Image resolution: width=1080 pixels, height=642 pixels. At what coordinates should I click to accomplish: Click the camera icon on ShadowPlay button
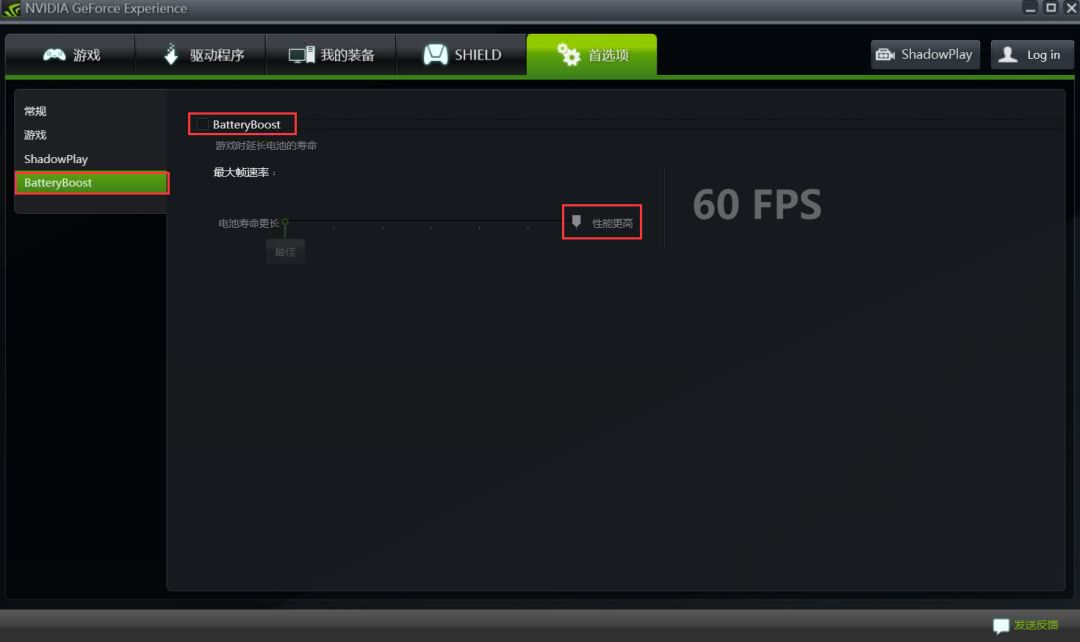click(x=885, y=54)
